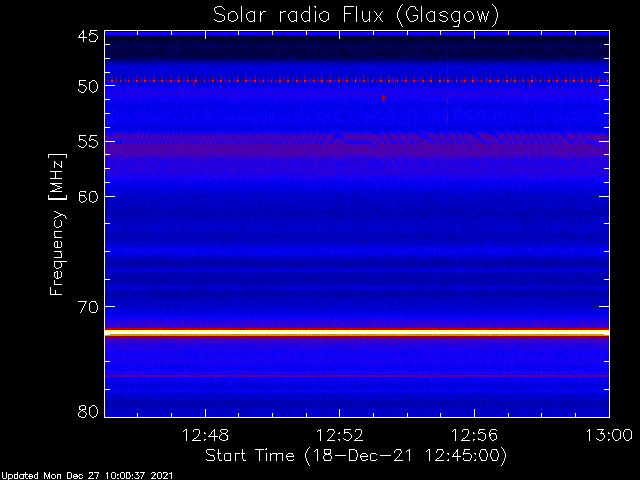Click the Frequency [MHz] axis title

(x=57, y=224)
